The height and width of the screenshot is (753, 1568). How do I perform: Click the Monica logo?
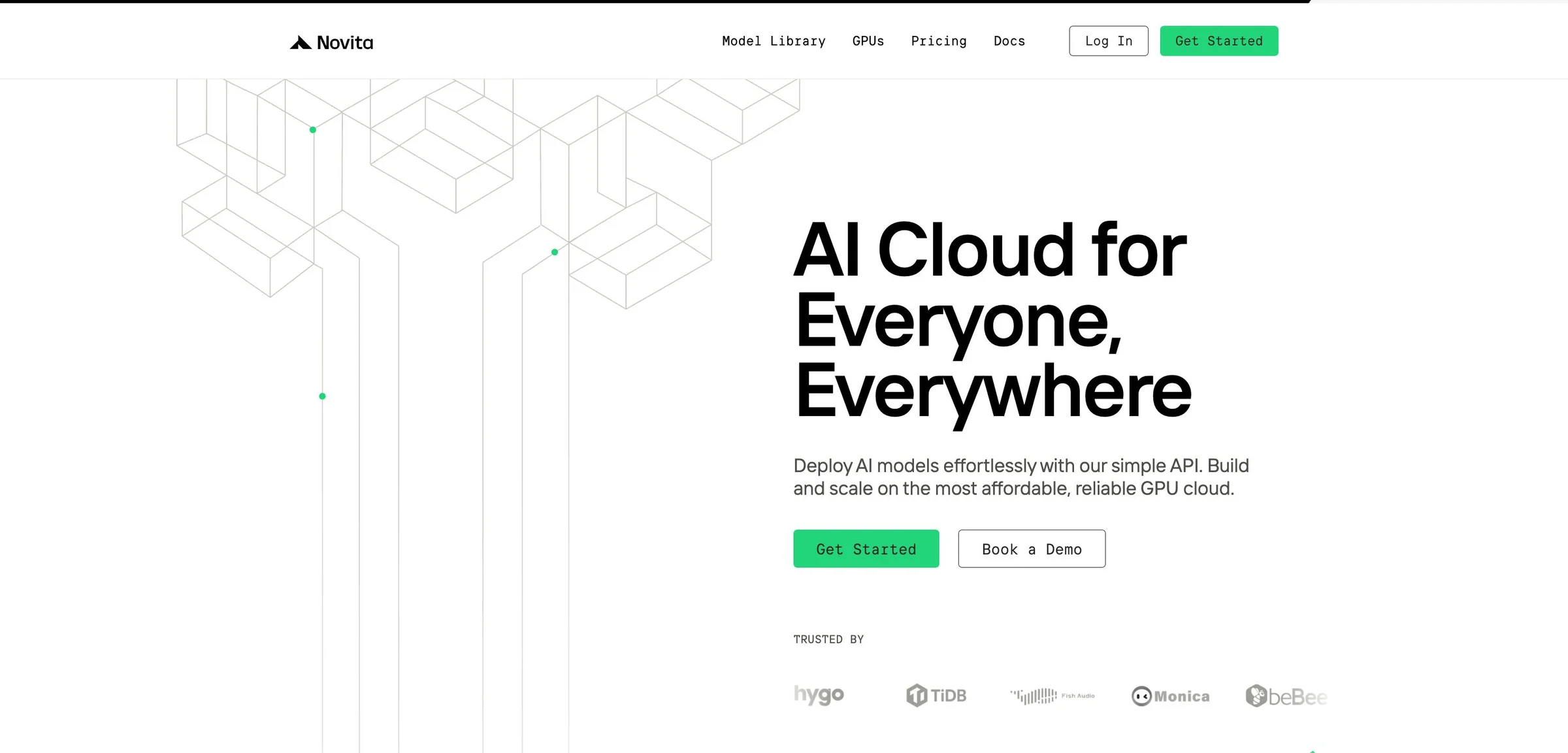(1170, 696)
